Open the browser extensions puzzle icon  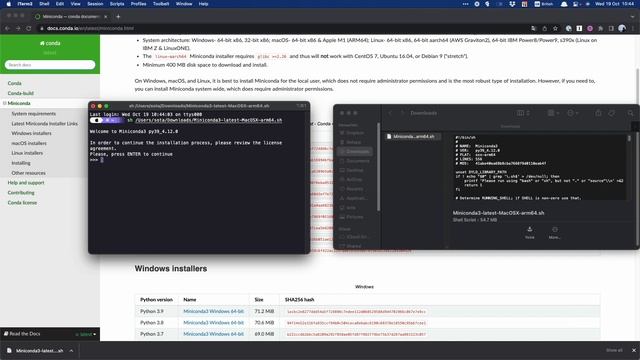click(x=600, y=28)
